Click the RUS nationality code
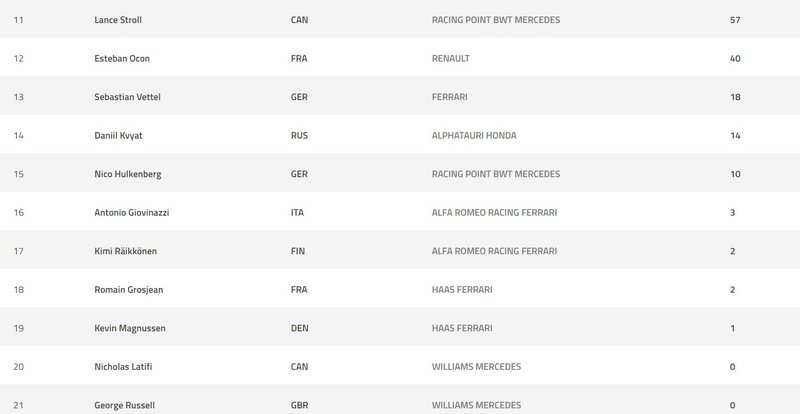The image size is (800, 414). pos(297,136)
